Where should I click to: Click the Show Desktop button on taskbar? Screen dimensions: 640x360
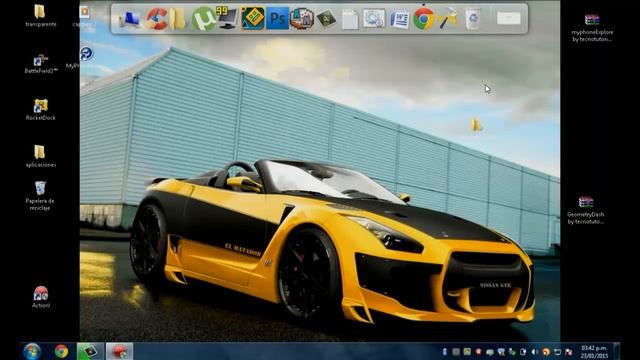coord(617,351)
